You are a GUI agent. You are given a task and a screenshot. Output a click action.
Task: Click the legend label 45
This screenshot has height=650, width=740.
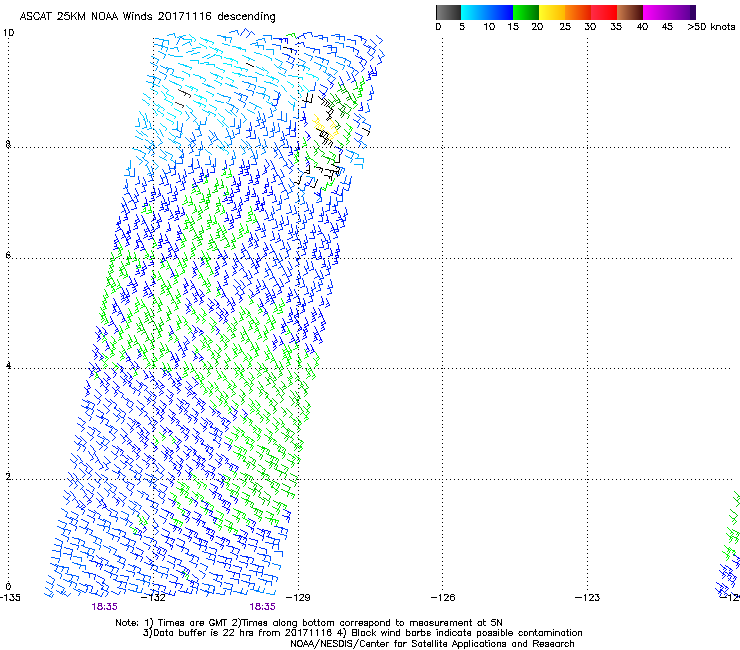coord(667,27)
